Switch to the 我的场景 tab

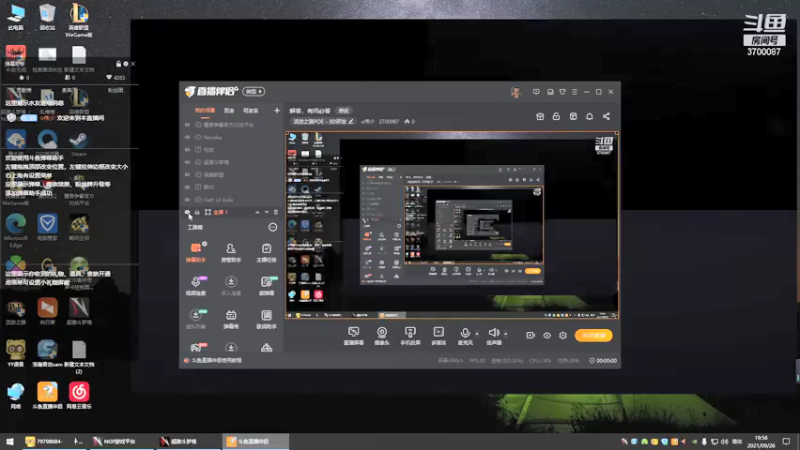pyautogui.click(x=205, y=111)
